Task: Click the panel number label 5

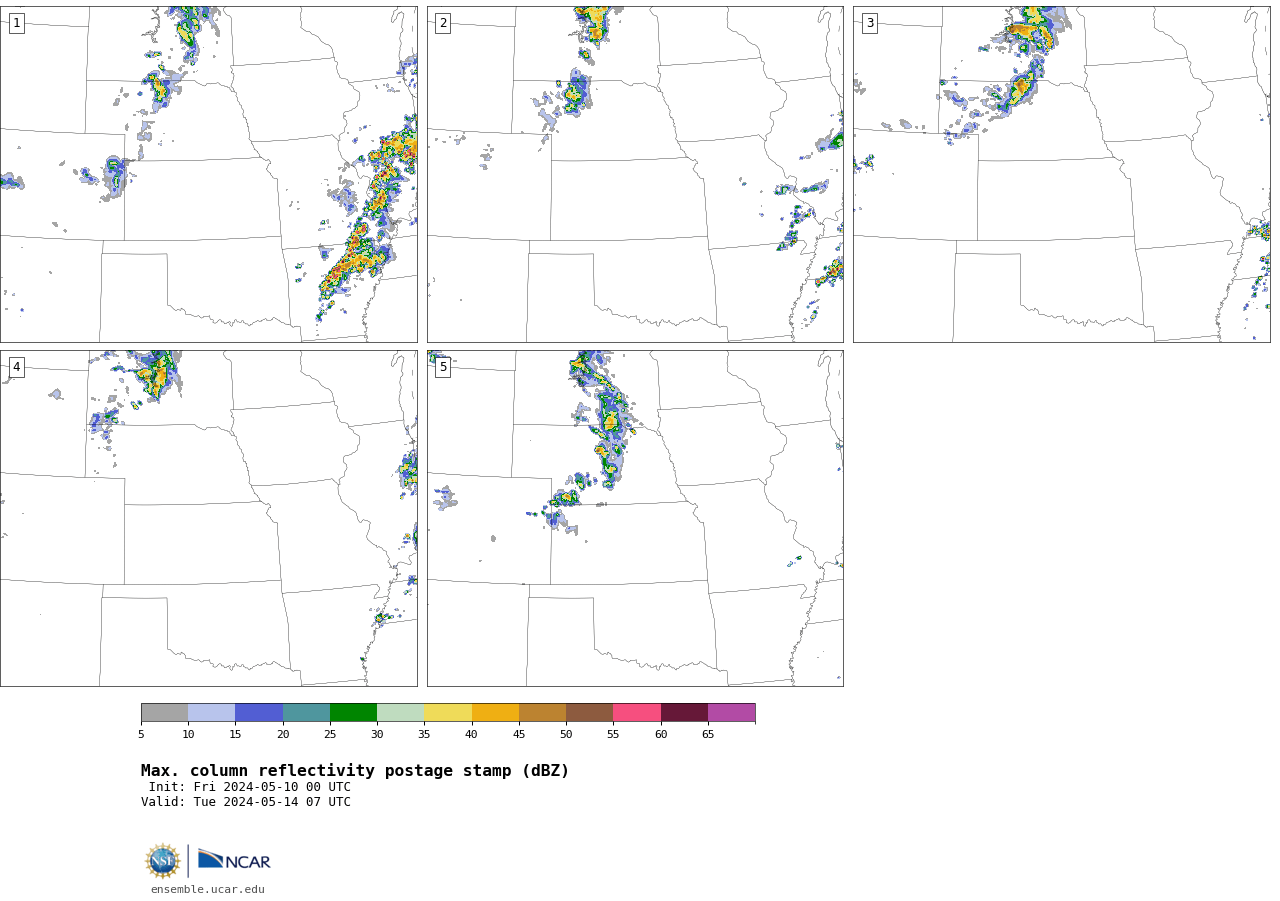Action: [x=443, y=367]
